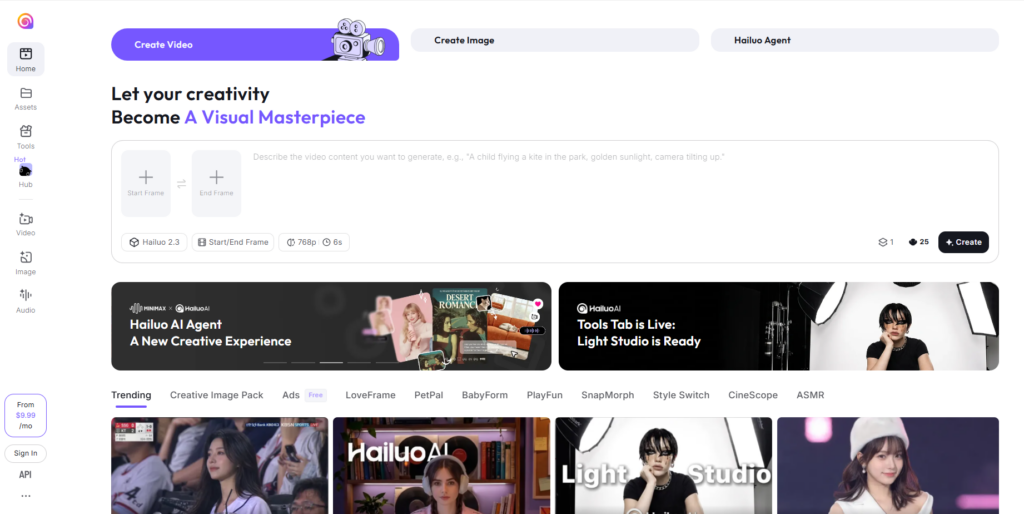The height and width of the screenshot is (514, 1024).
Task: Switch to the PetPal tab
Action: point(428,395)
